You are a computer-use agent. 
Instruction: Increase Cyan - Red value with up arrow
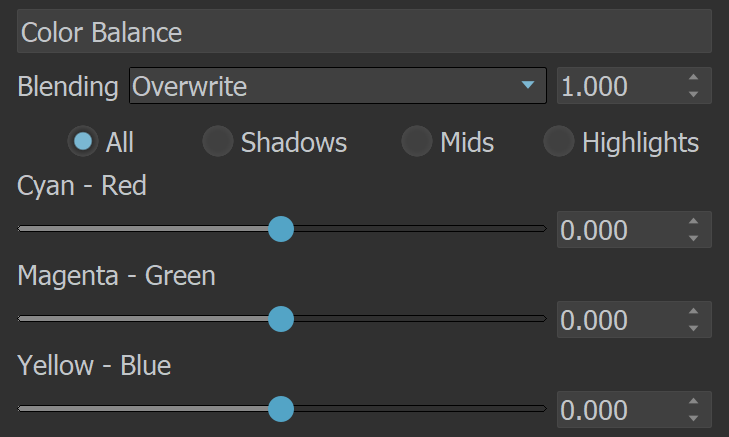pyautogui.click(x=693, y=221)
